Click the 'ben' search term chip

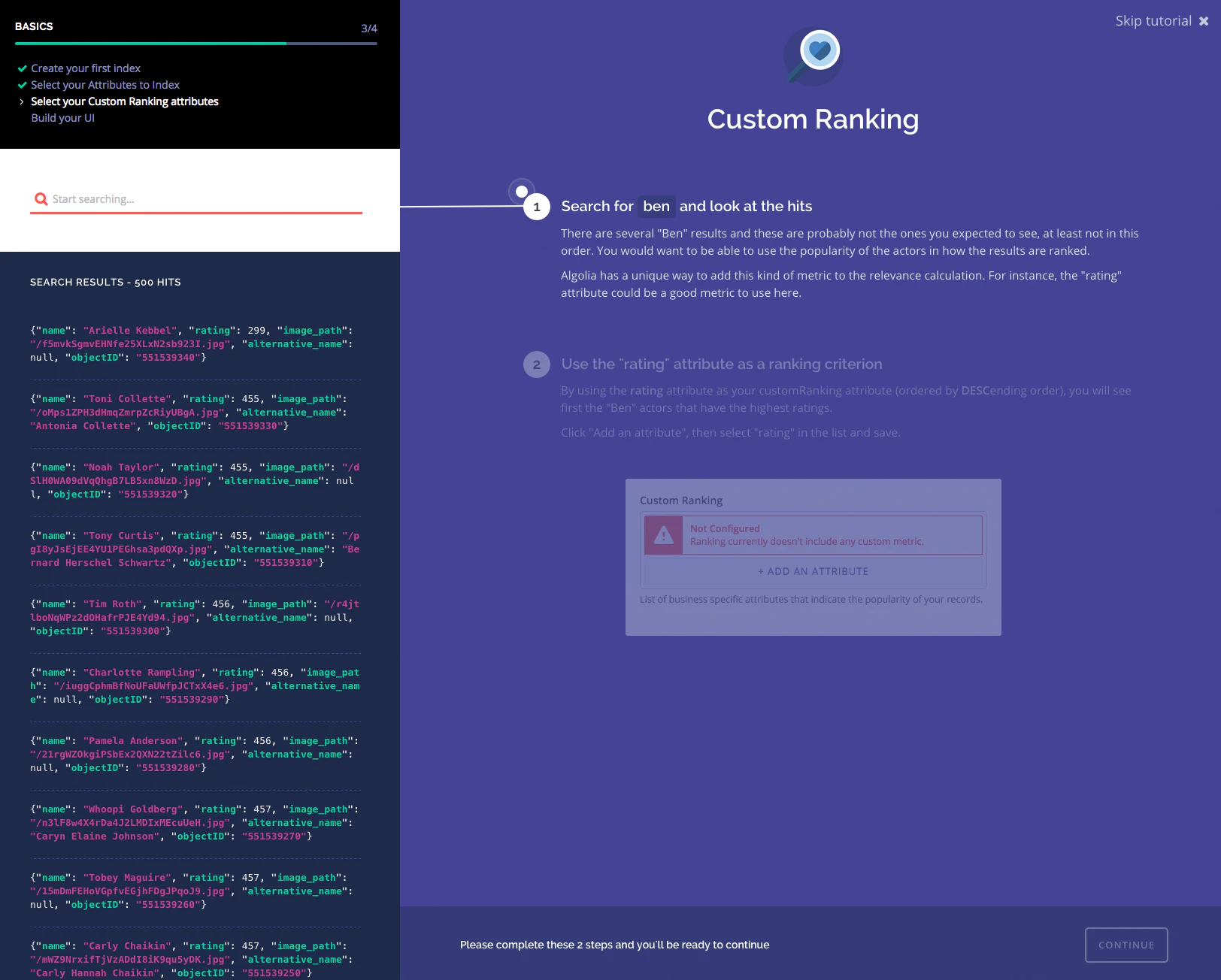(x=656, y=206)
